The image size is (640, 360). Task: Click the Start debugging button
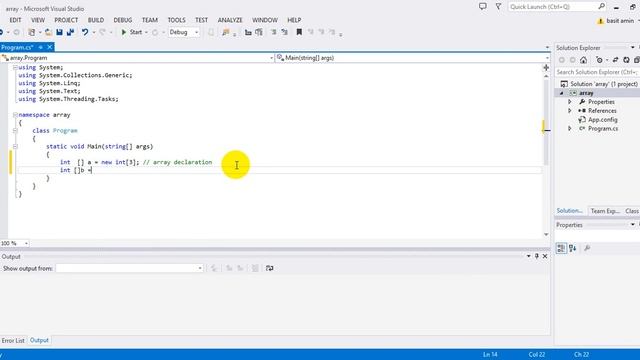coord(132,32)
